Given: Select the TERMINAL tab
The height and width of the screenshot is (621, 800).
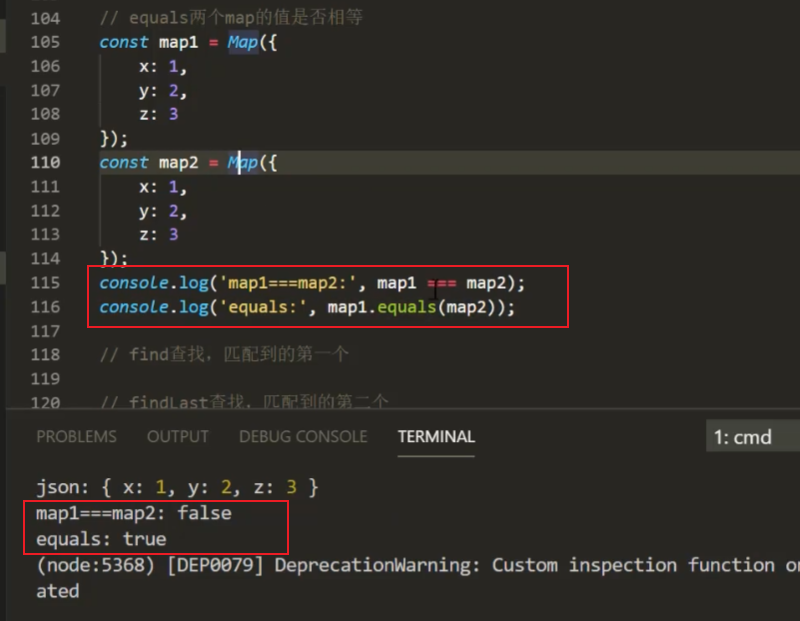Looking at the screenshot, I should [436, 437].
